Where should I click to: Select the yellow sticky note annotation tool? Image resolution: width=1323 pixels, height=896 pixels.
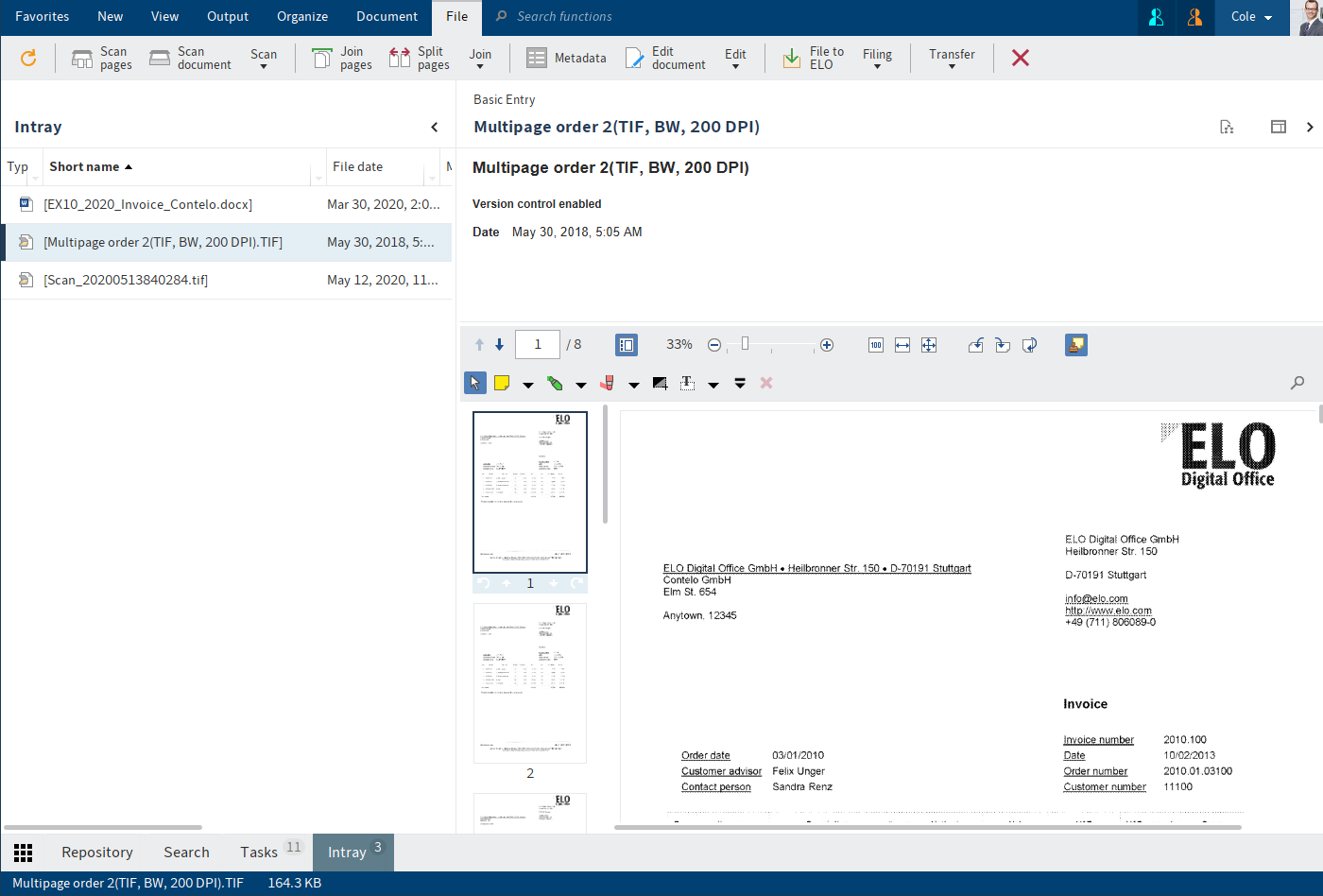coord(502,383)
